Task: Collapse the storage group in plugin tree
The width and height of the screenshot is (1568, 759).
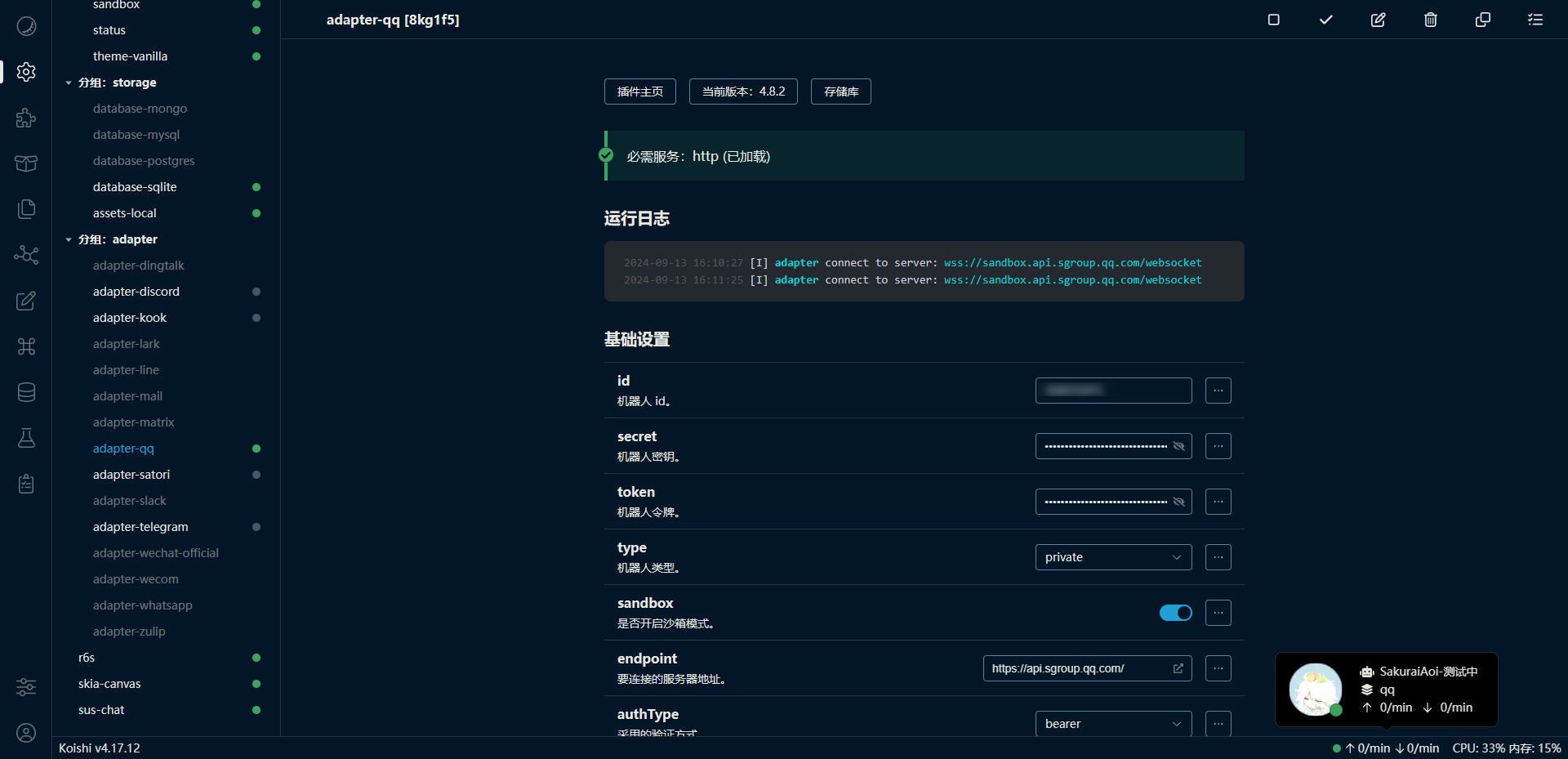Action: (69, 83)
